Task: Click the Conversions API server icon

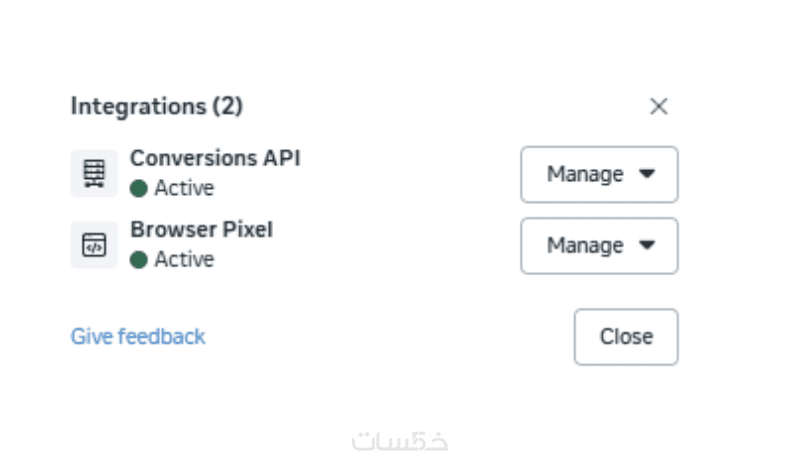Action: pos(94,174)
